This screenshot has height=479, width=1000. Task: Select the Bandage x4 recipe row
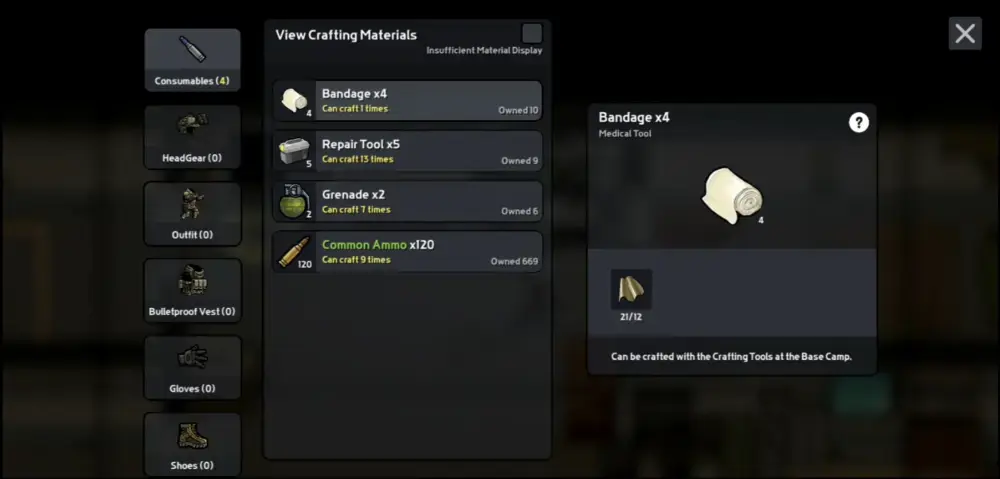[x=408, y=100]
